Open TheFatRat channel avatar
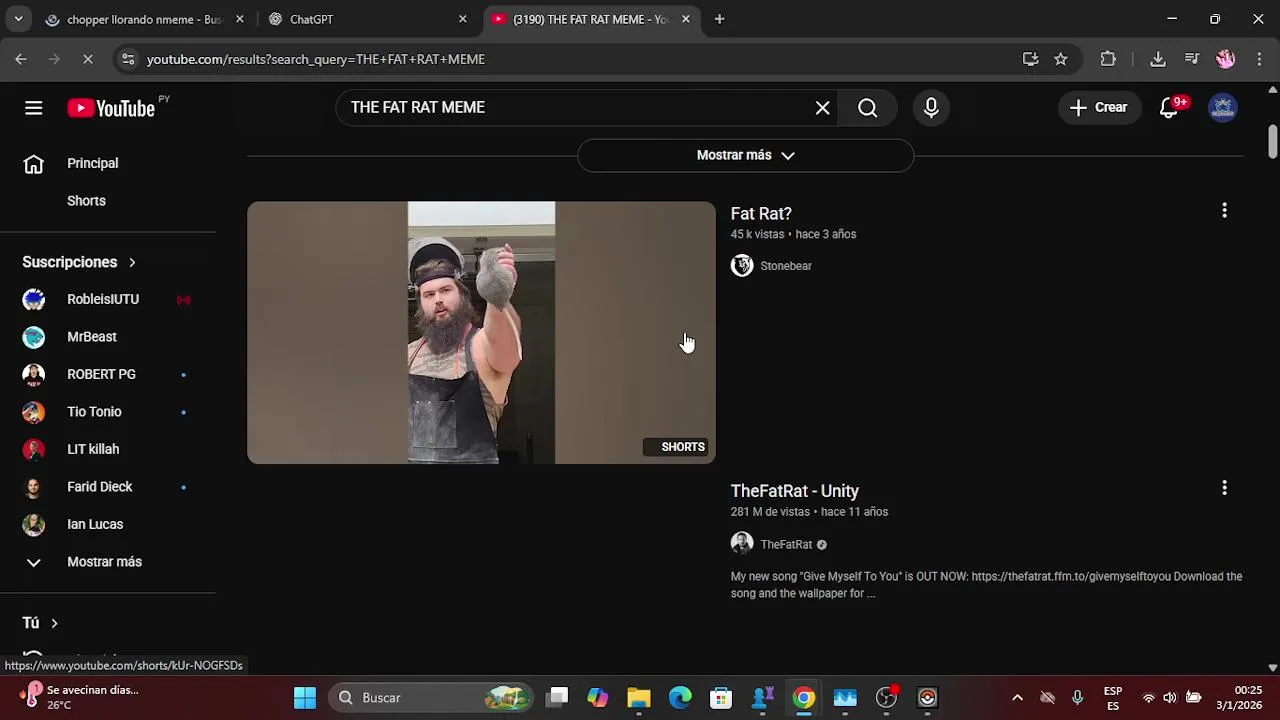The height and width of the screenshot is (720, 1280). [742, 544]
